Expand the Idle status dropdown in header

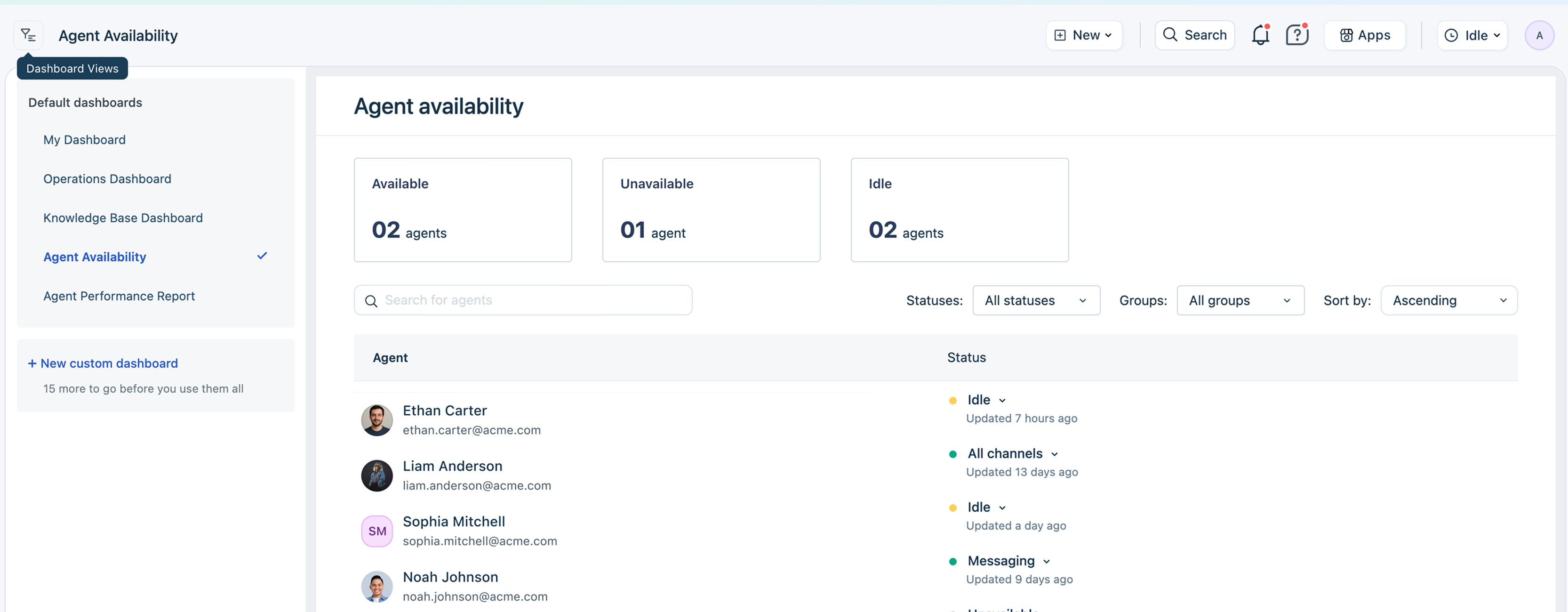coord(1472,35)
